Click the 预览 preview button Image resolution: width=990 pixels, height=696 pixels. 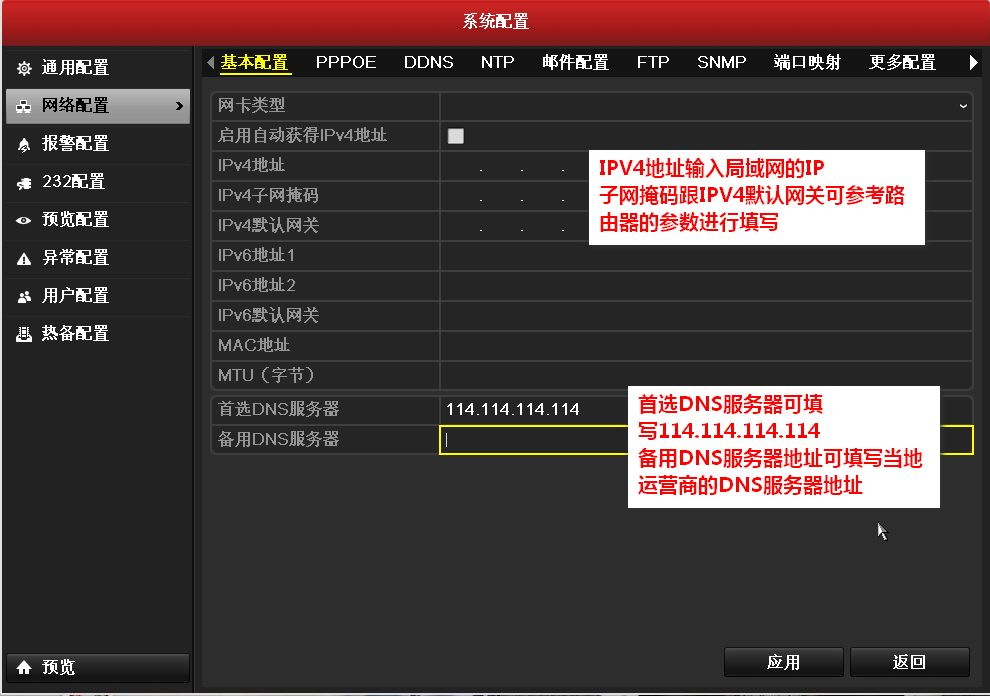click(97, 667)
